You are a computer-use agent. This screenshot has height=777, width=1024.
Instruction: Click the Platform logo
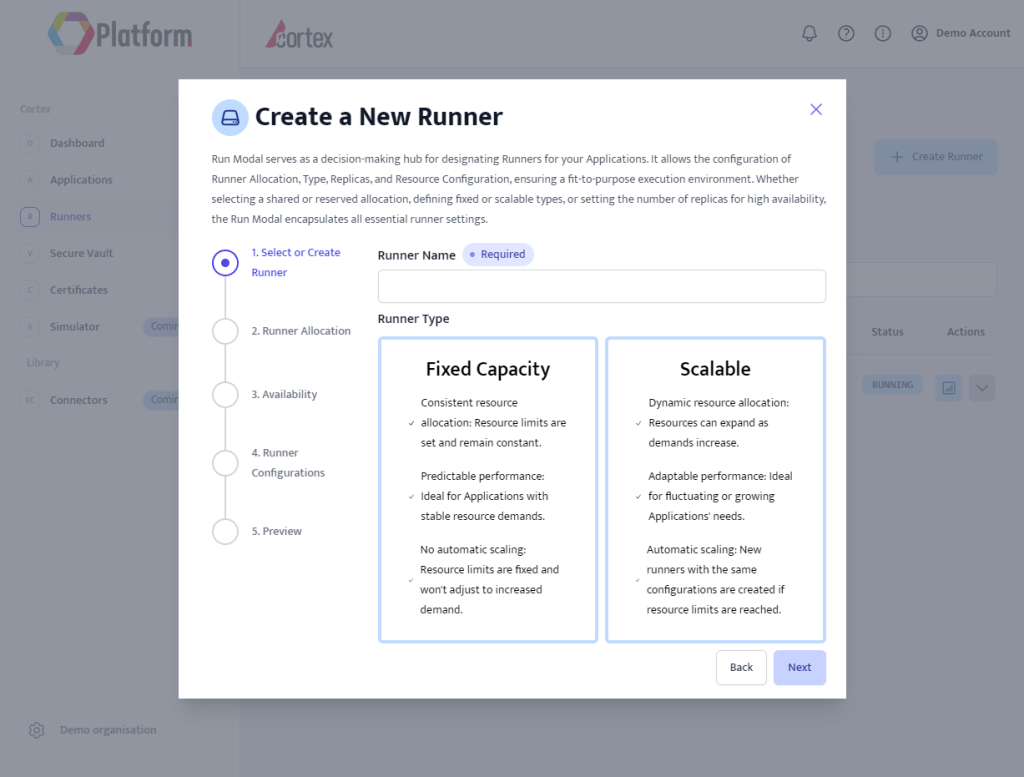120,34
